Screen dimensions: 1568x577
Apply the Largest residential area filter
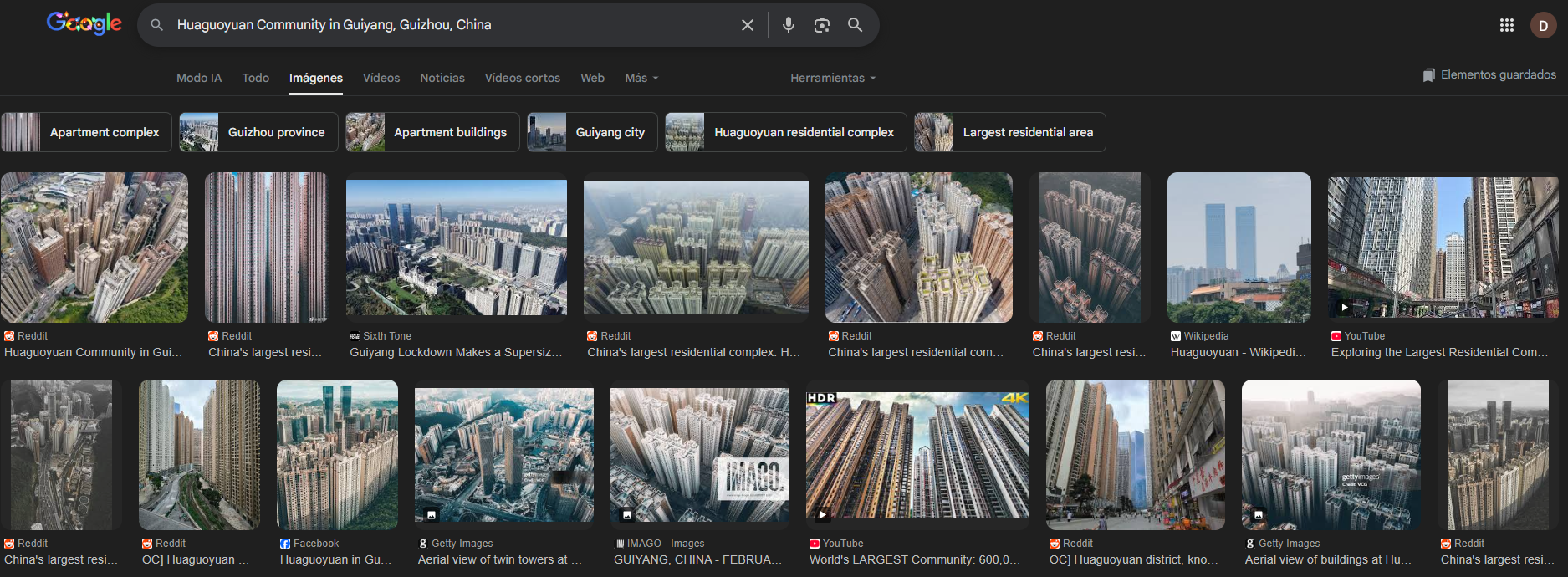tap(1009, 132)
